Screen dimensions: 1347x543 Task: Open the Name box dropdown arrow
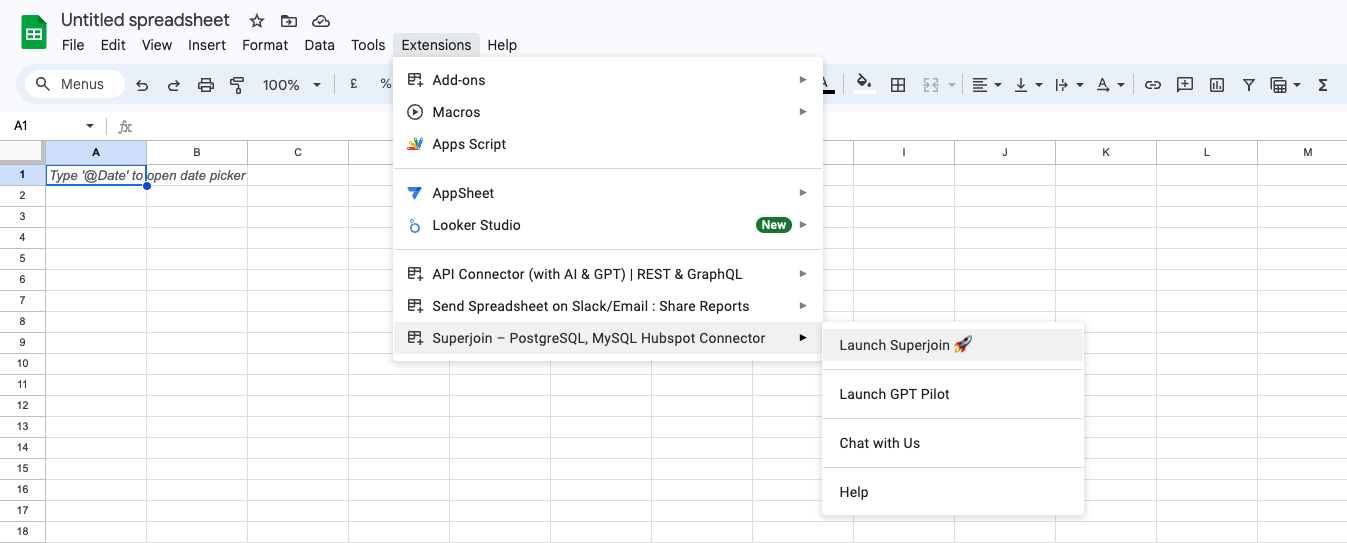pos(90,126)
